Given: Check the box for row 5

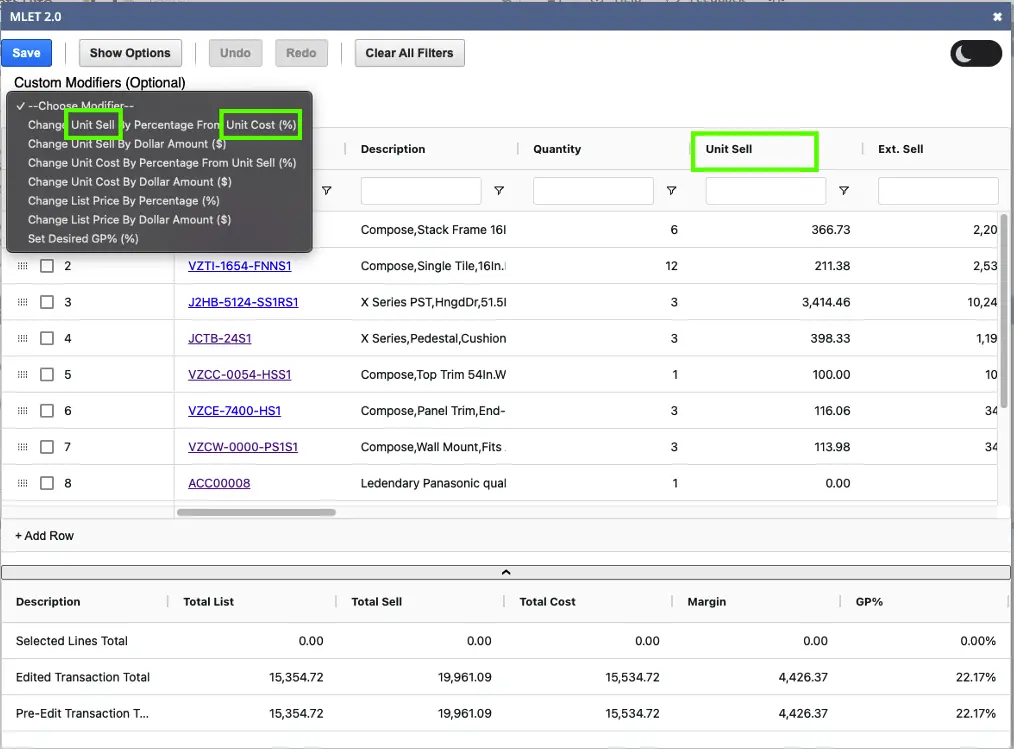Looking at the screenshot, I should tap(47, 374).
